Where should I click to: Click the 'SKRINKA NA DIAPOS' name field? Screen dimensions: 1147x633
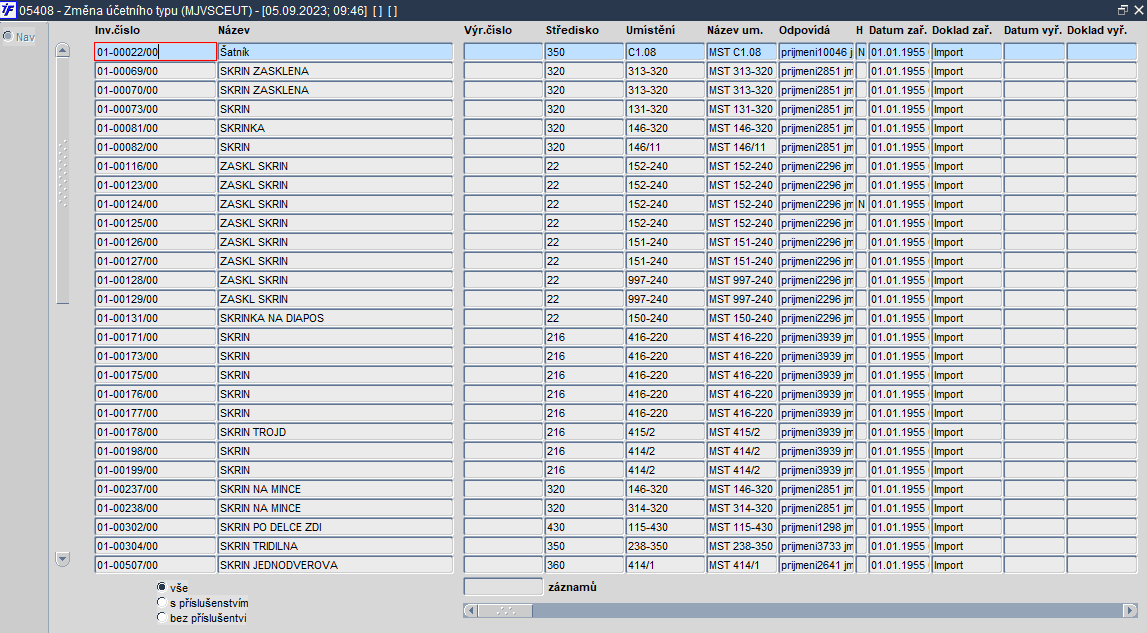pos(336,318)
